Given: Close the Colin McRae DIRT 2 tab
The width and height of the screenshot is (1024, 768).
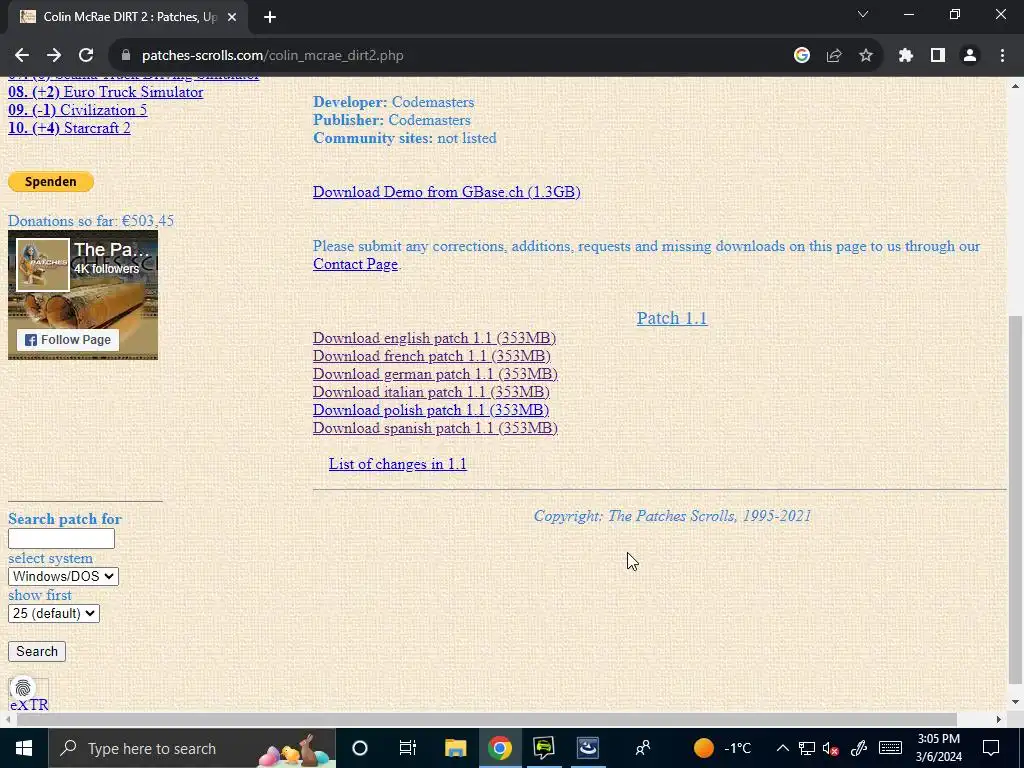Looking at the screenshot, I should pos(232,17).
